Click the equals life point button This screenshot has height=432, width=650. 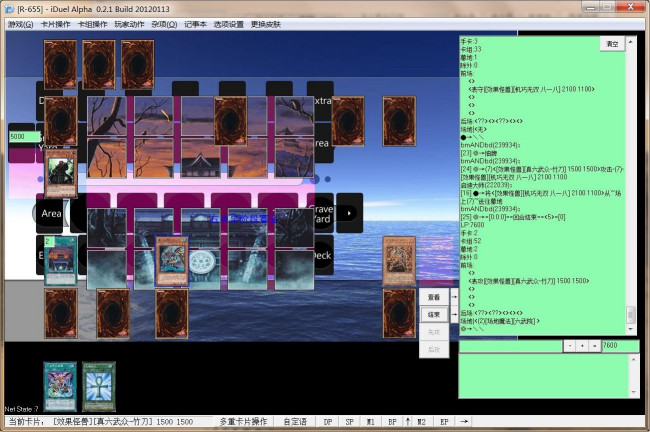595,346
